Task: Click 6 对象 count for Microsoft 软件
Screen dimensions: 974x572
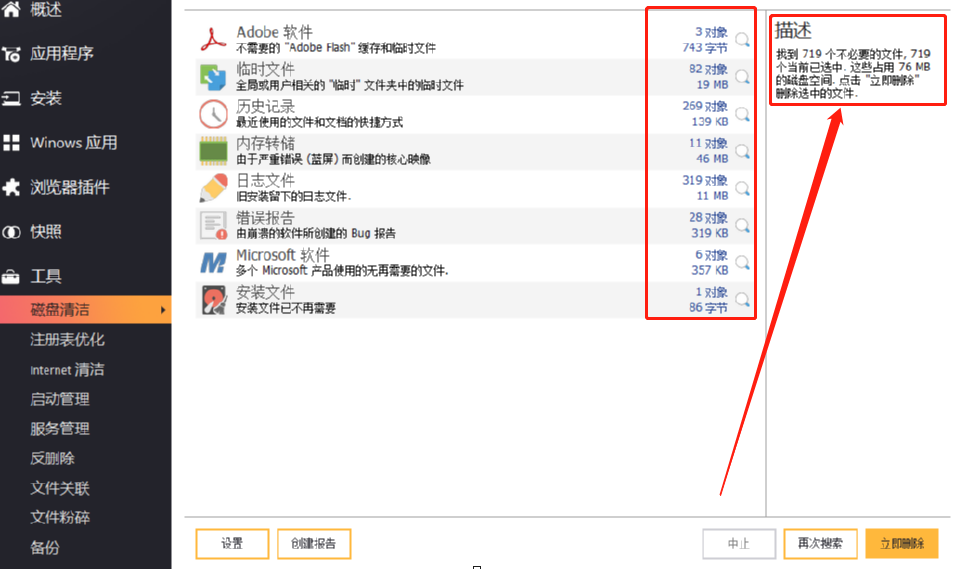Action: pyautogui.click(x=711, y=255)
